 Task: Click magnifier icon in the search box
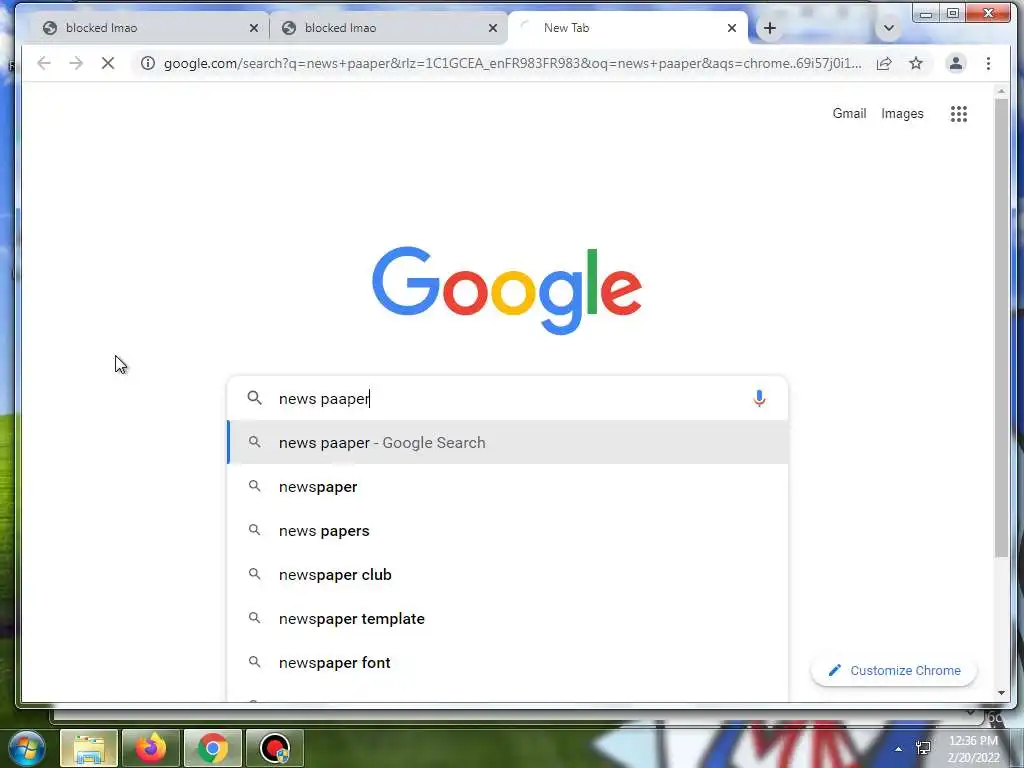pyautogui.click(x=255, y=398)
